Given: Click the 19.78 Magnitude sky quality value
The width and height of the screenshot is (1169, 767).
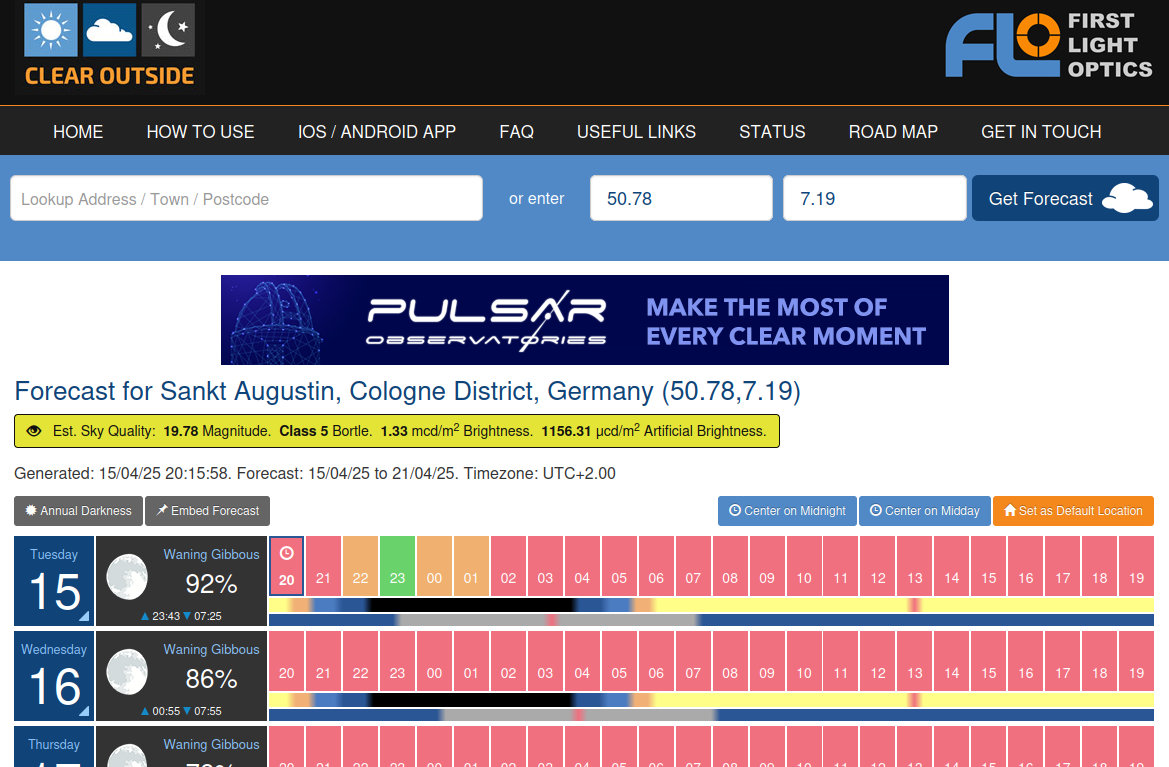Looking at the screenshot, I should click(216, 431).
